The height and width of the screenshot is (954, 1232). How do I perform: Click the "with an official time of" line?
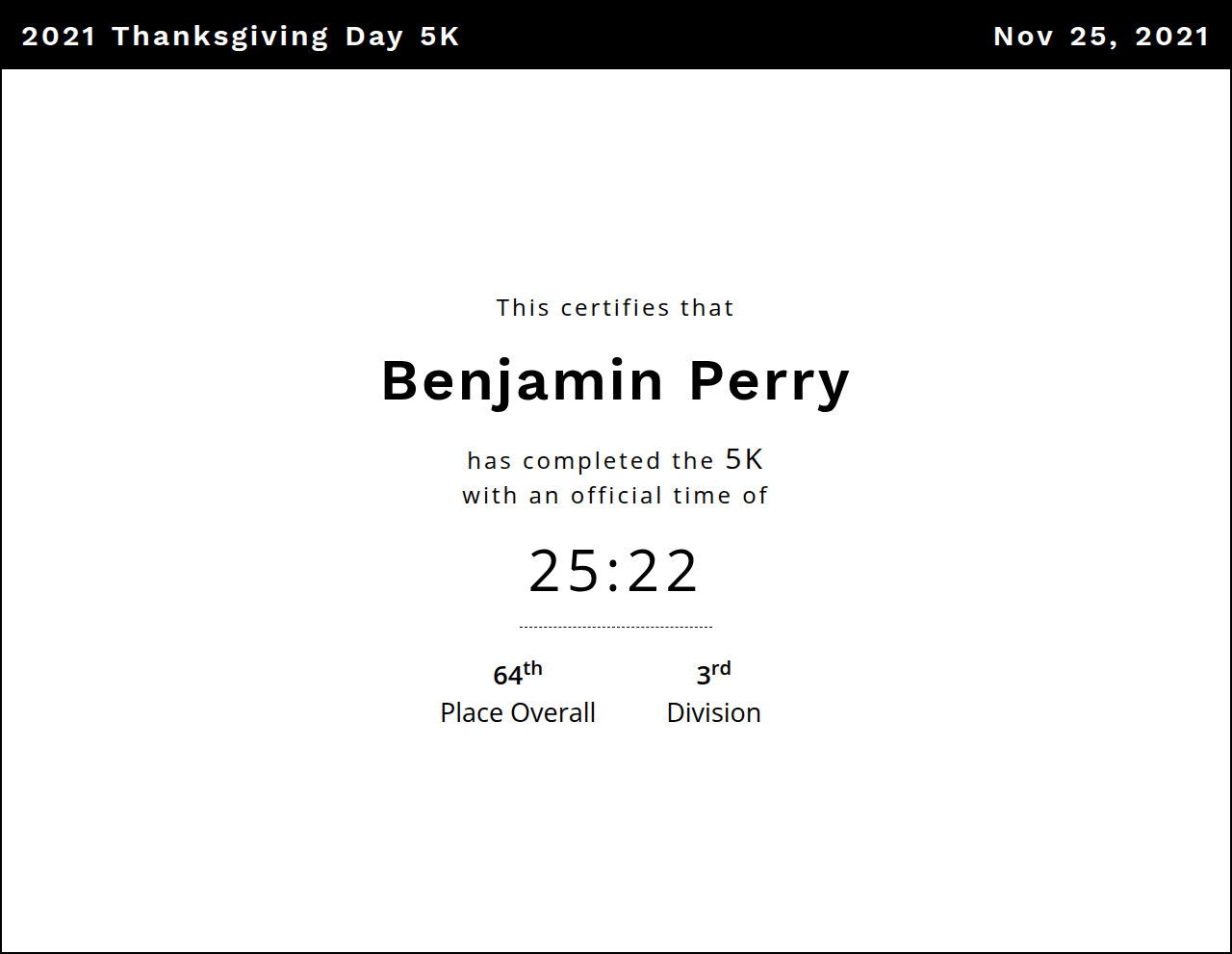coord(615,496)
